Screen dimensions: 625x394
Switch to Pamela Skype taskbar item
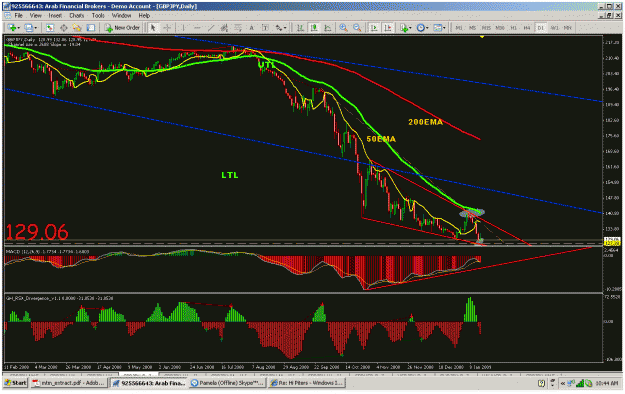pyautogui.click(x=227, y=383)
